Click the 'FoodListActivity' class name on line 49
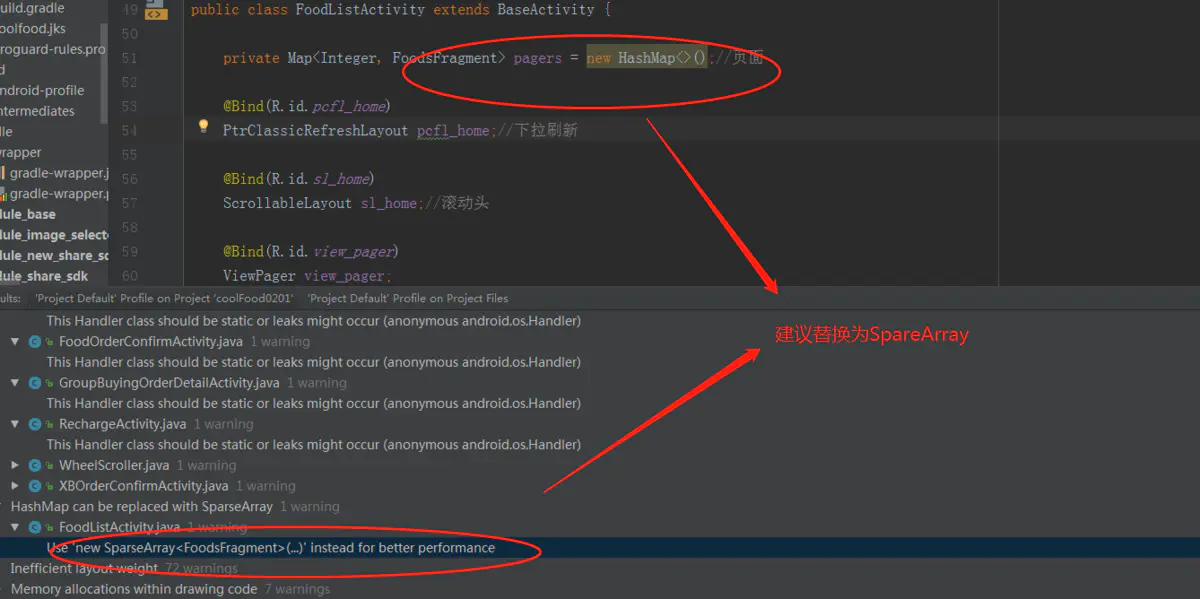The width and height of the screenshot is (1200, 599). click(360, 10)
